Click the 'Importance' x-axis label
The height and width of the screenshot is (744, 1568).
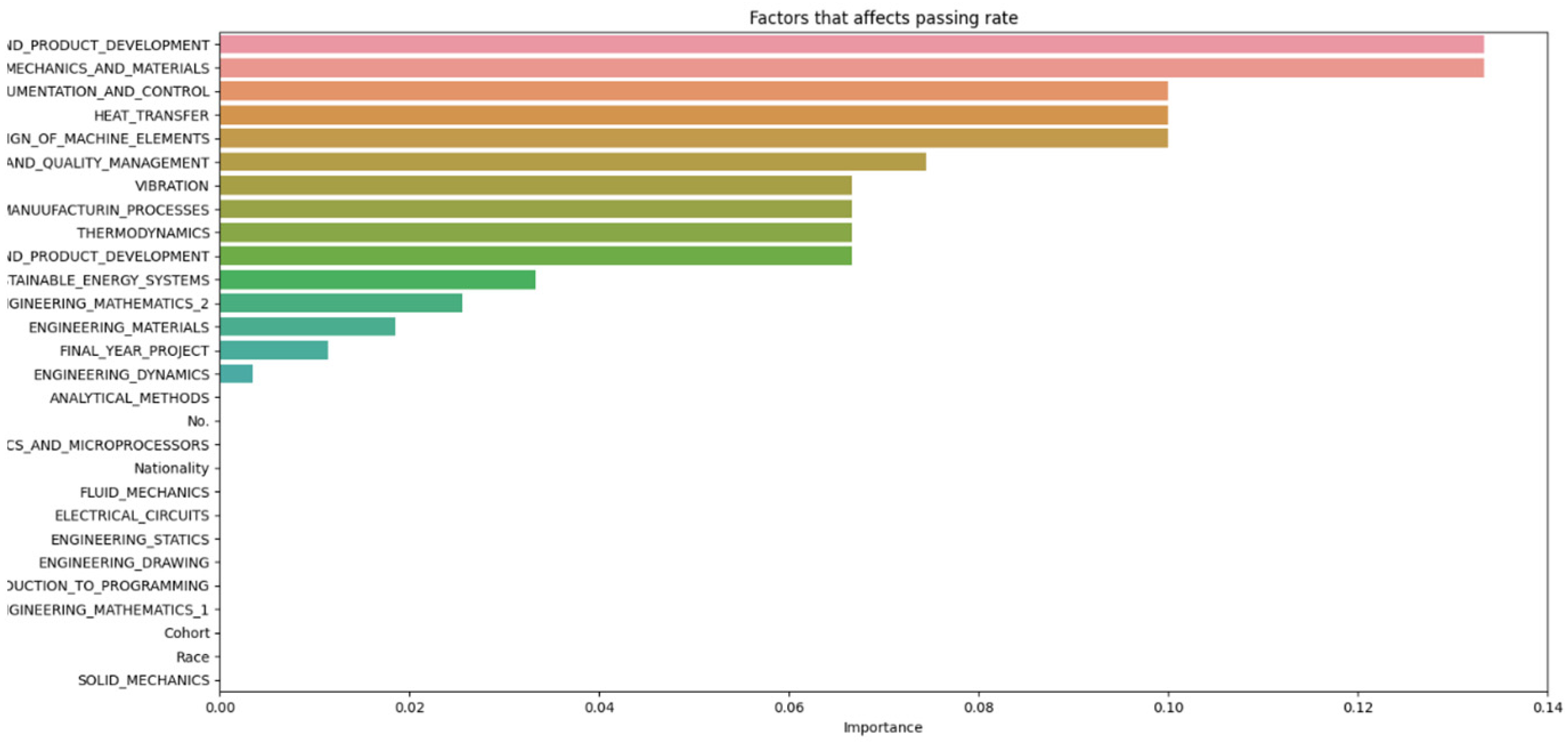pyautogui.click(x=883, y=727)
